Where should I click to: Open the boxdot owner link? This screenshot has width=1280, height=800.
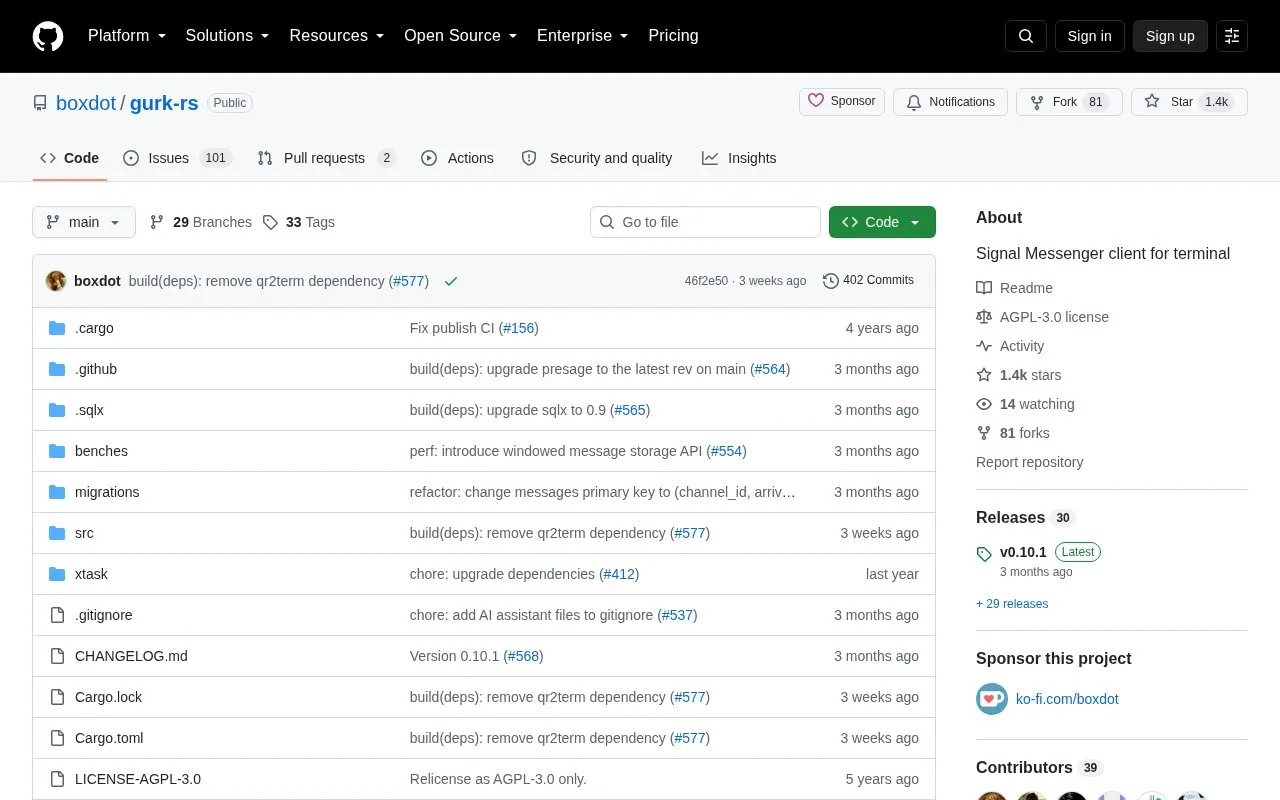point(86,103)
